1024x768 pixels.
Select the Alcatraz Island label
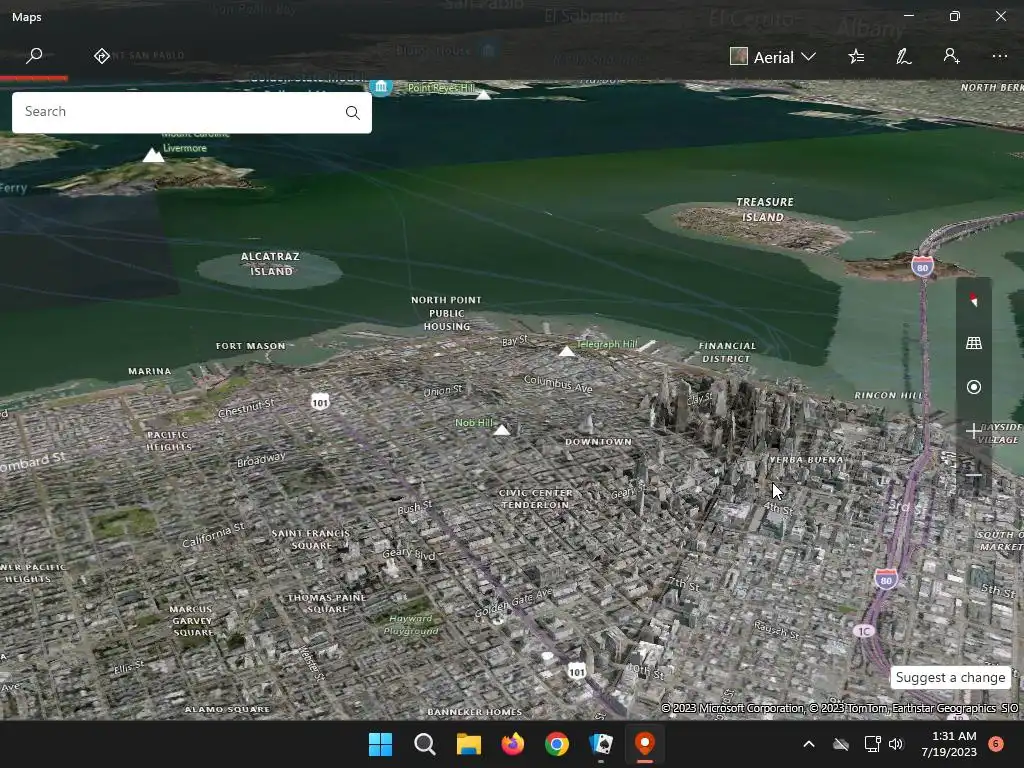[270, 264]
